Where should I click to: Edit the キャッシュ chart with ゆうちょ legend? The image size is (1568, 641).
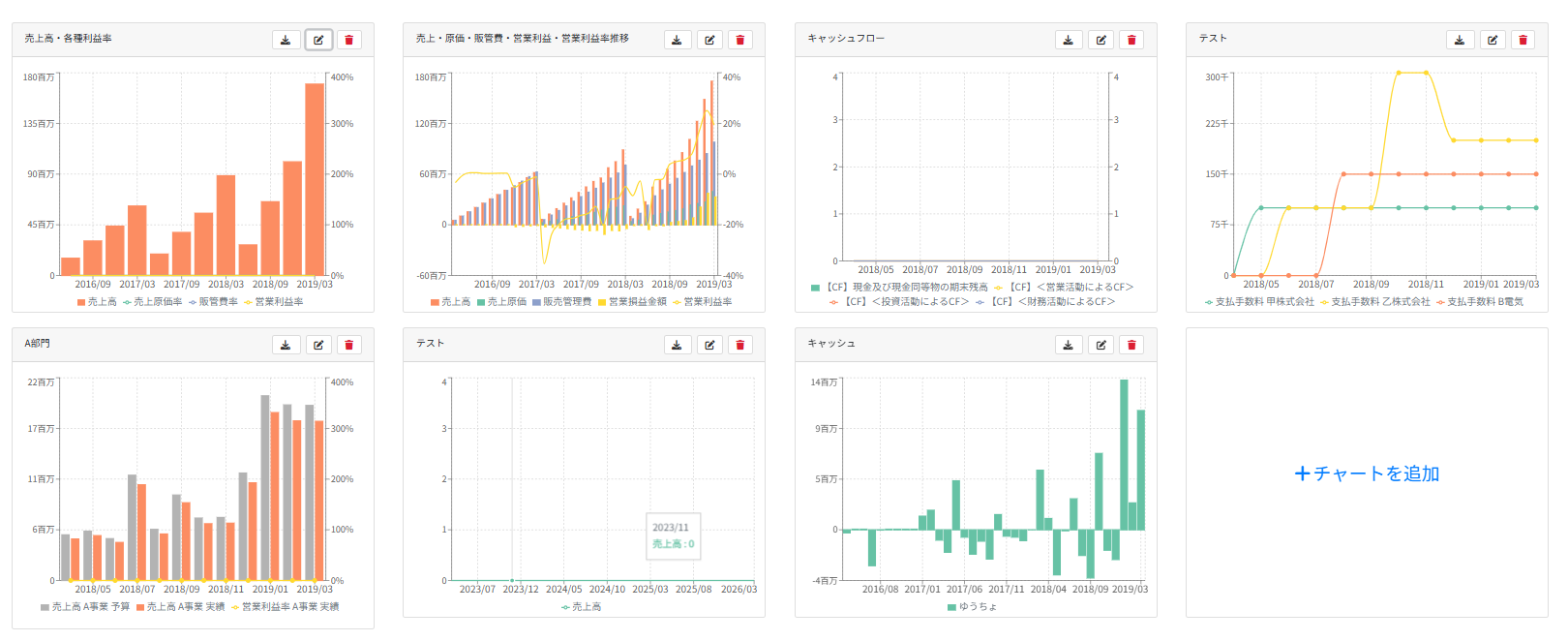(x=1101, y=345)
